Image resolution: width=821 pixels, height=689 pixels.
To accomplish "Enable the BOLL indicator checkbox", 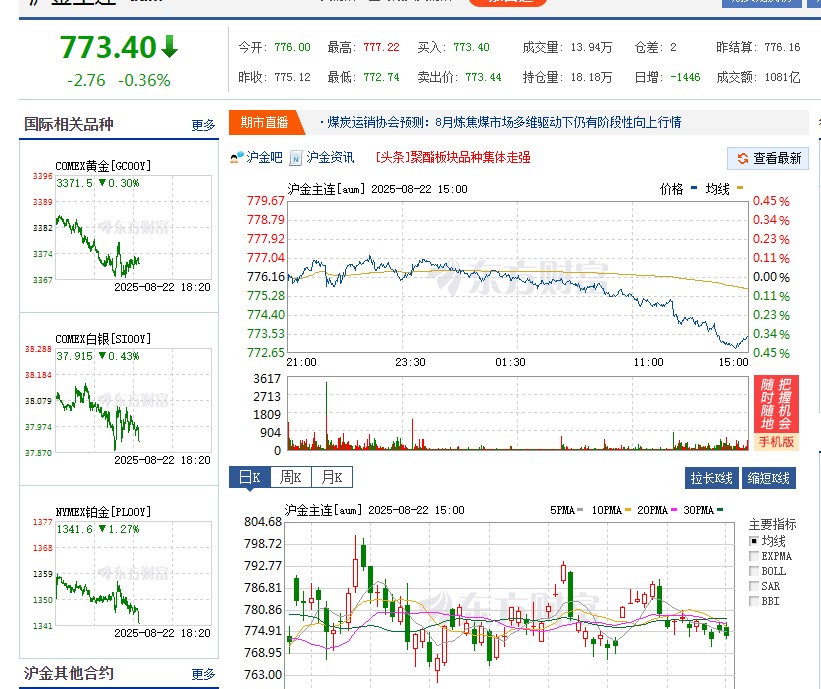I will pyautogui.click(x=752, y=571).
